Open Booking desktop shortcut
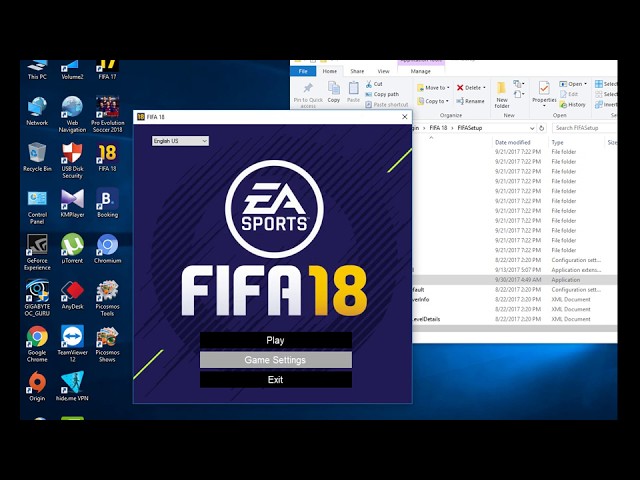Image resolution: width=640 pixels, height=480 pixels. [107, 203]
